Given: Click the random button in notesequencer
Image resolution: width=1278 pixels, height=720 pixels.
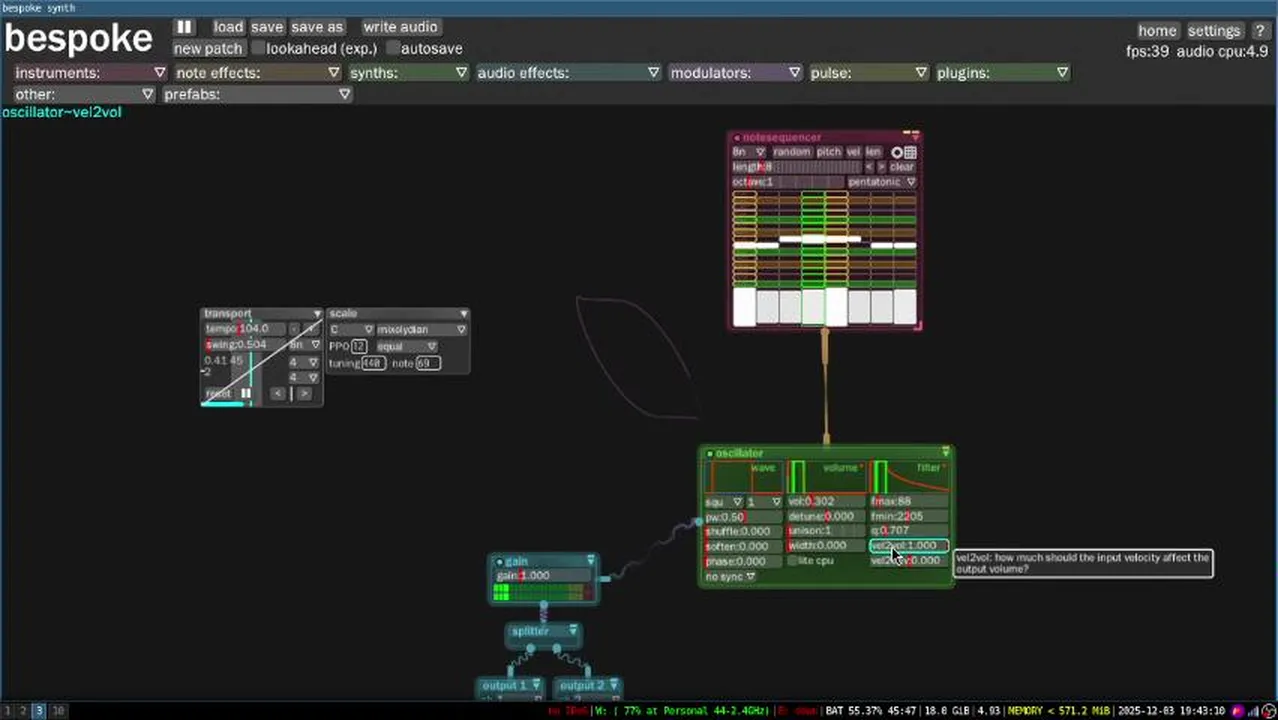Looking at the screenshot, I should (791, 152).
